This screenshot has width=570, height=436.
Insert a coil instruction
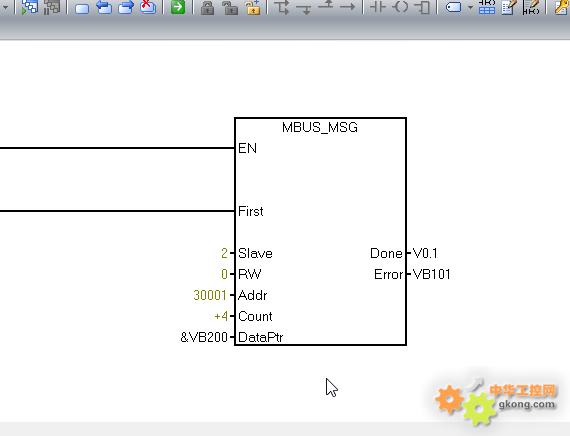(401, 7)
